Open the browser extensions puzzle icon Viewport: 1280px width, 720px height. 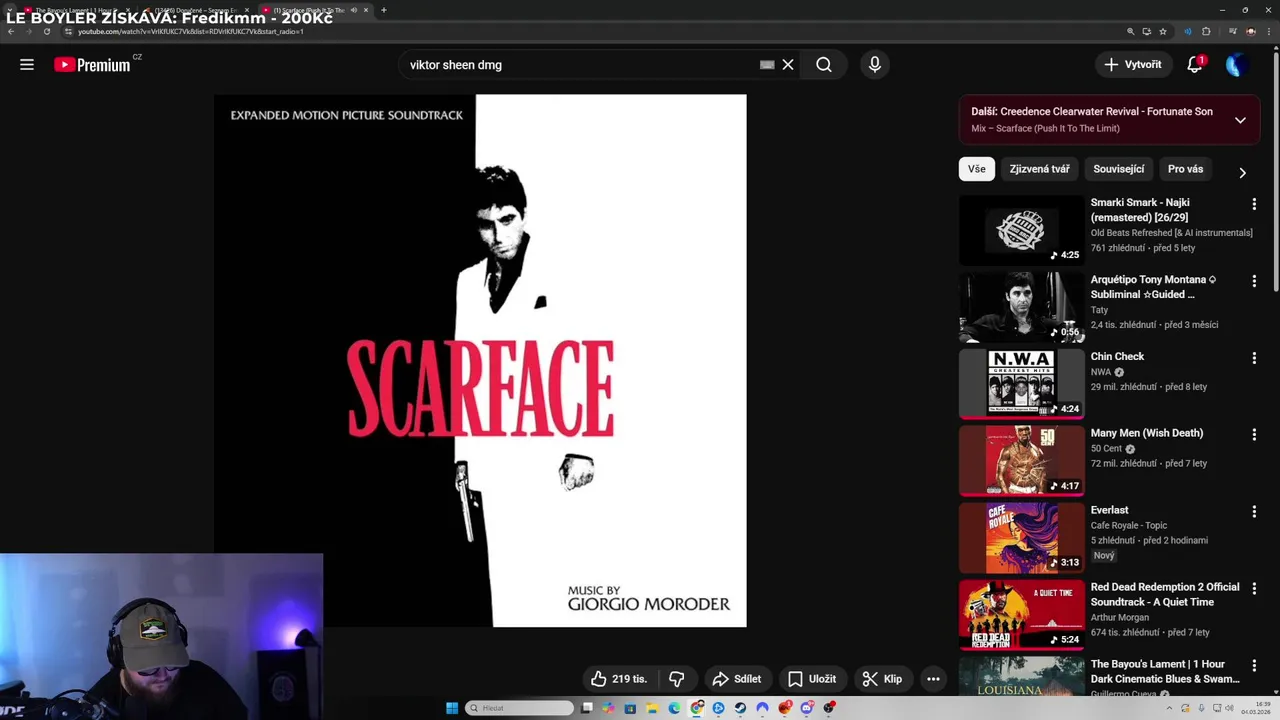[x=1206, y=31]
